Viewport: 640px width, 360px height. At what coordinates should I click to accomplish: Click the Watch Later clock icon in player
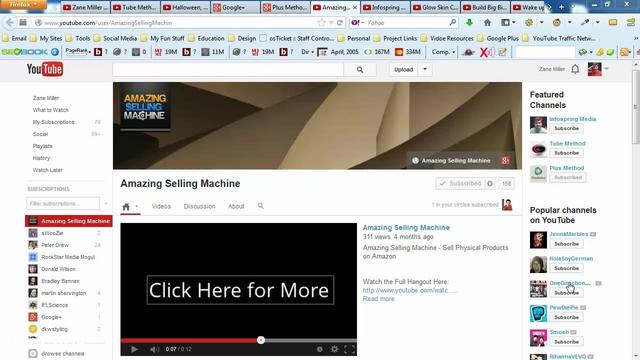320,349
